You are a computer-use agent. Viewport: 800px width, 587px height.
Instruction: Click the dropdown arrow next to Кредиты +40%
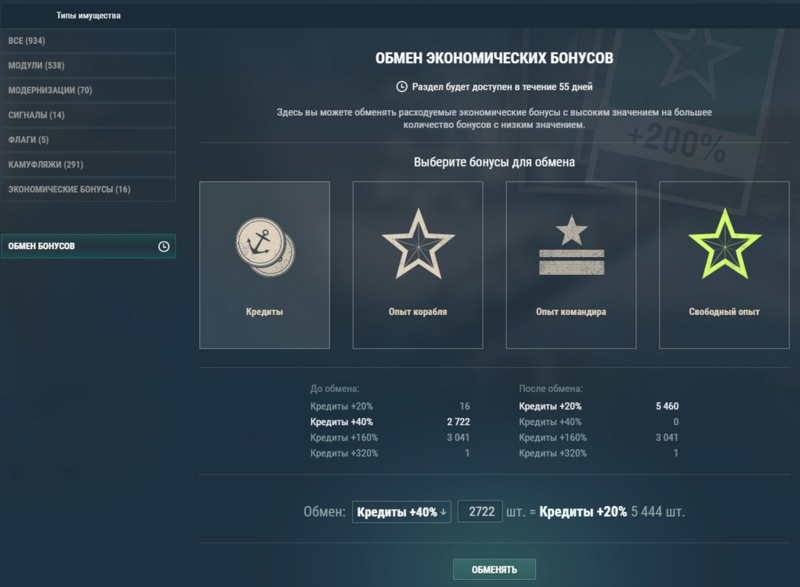pyautogui.click(x=443, y=512)
